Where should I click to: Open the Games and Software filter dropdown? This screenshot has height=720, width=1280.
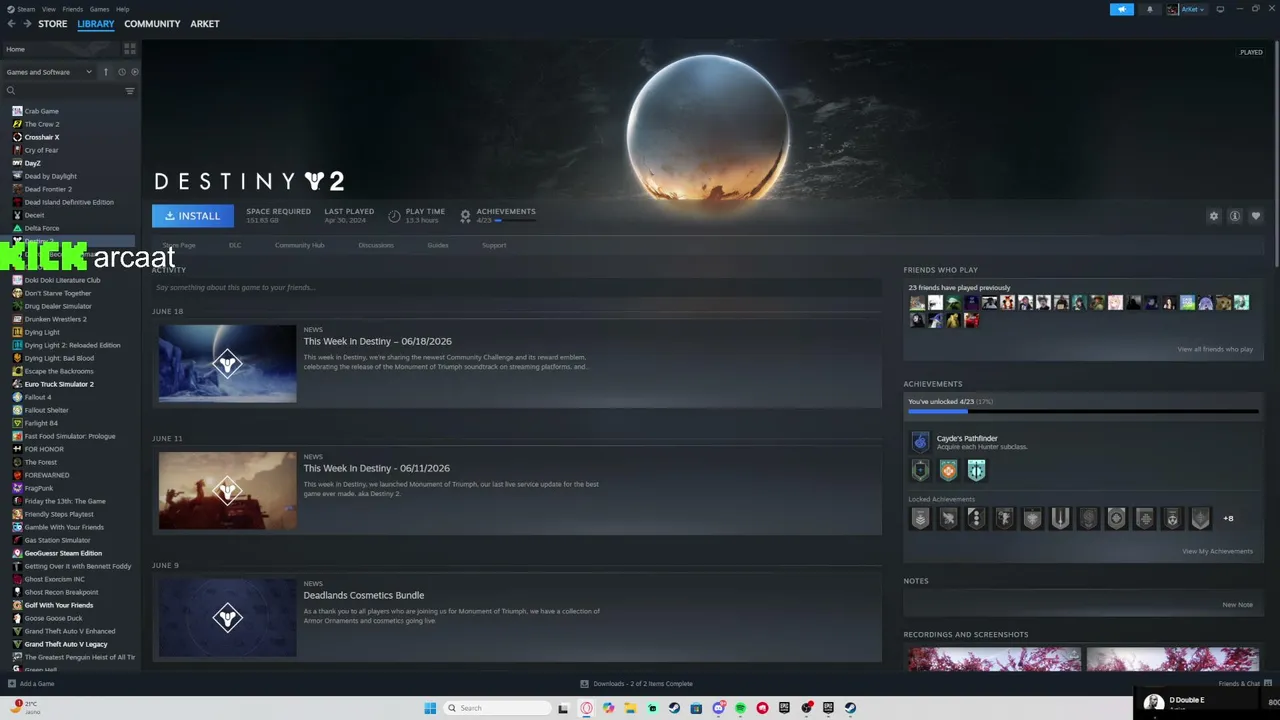tap(49, 72)
